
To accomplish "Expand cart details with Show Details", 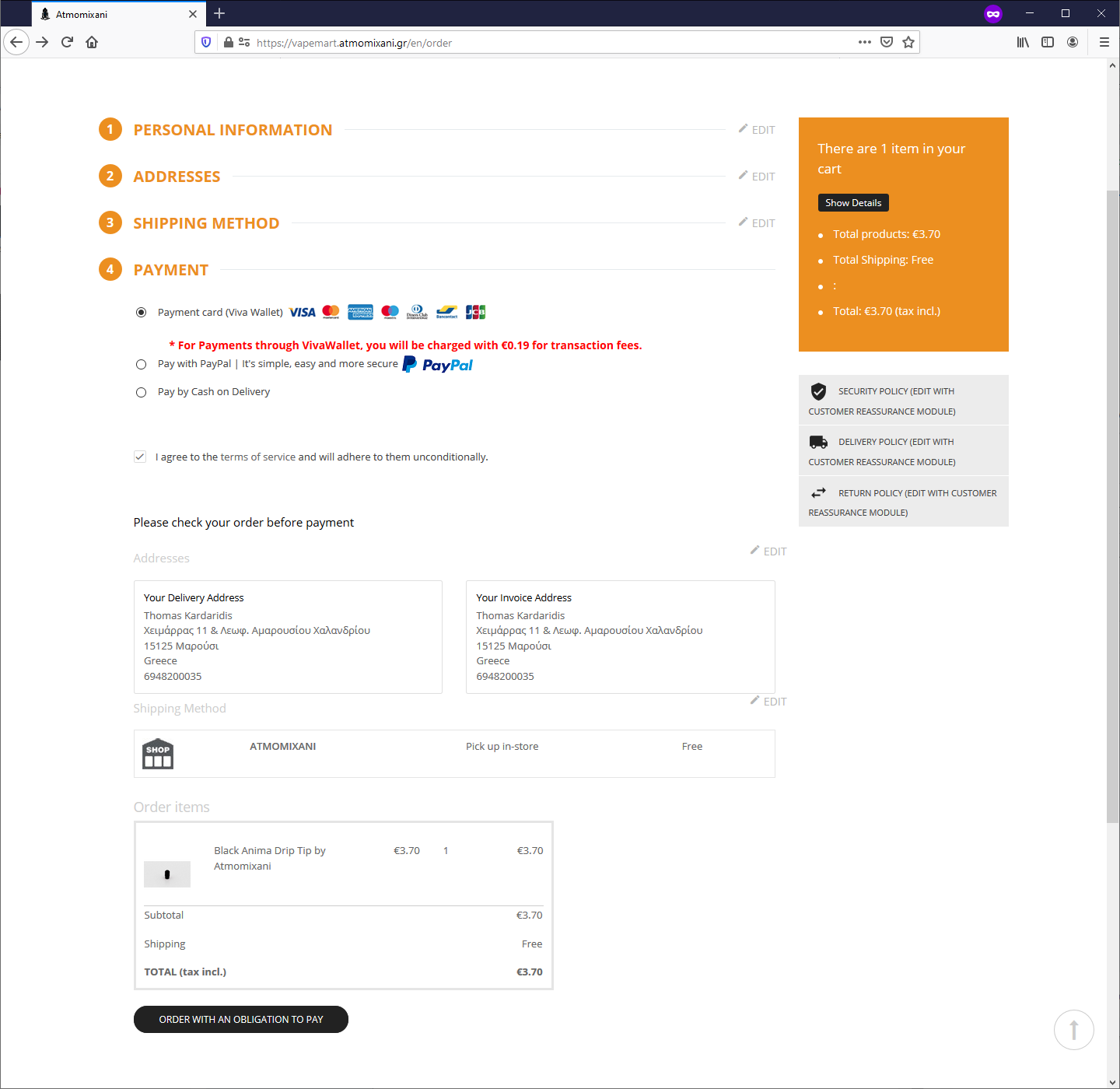I will pos(852,202).
